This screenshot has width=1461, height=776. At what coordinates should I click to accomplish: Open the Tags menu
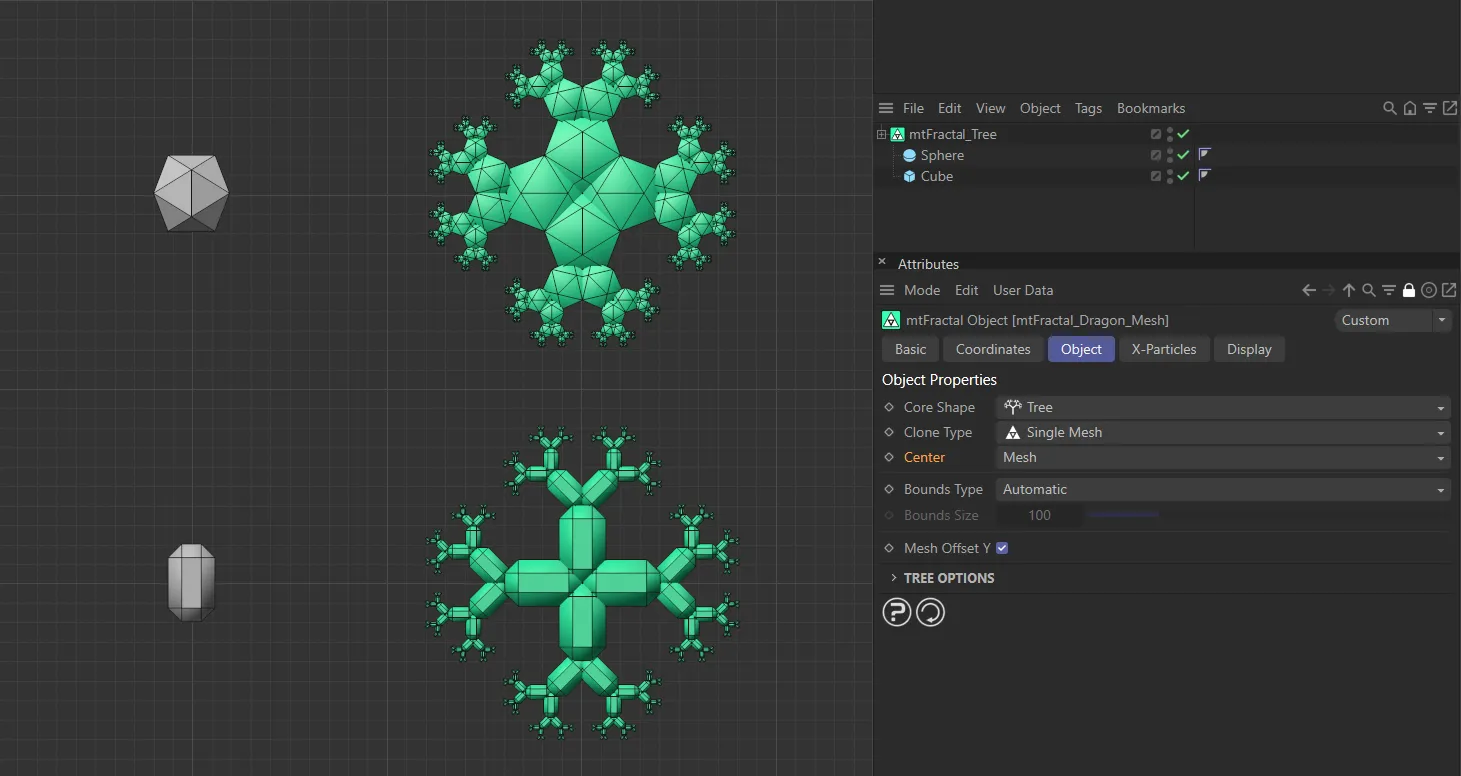1089,108
